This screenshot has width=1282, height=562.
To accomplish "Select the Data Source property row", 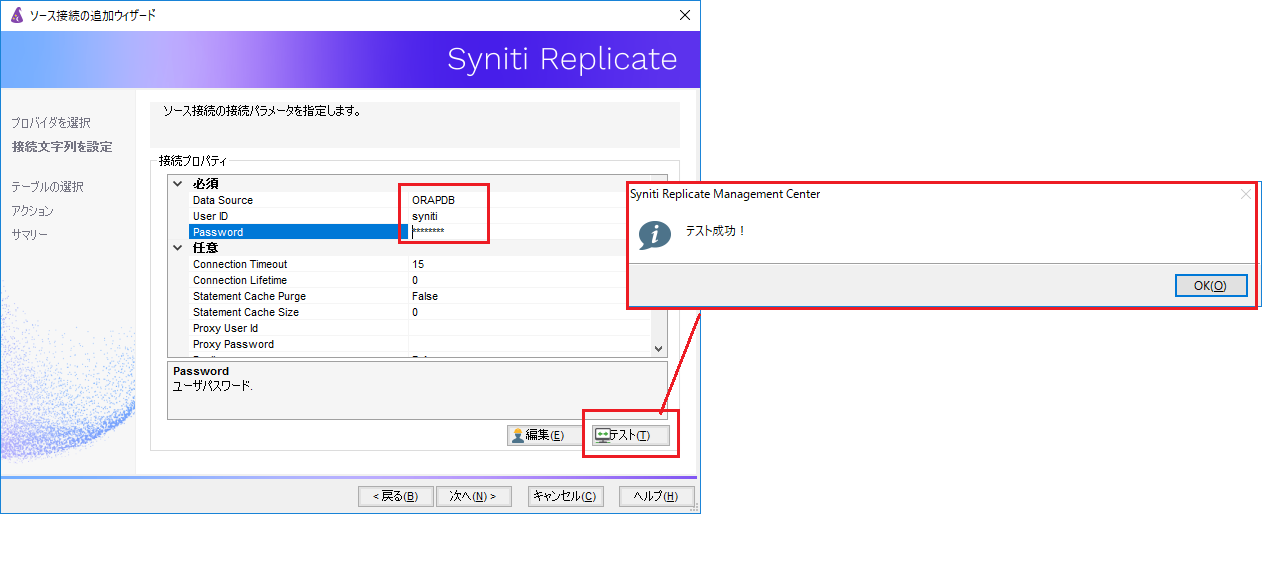I will 419,200.
